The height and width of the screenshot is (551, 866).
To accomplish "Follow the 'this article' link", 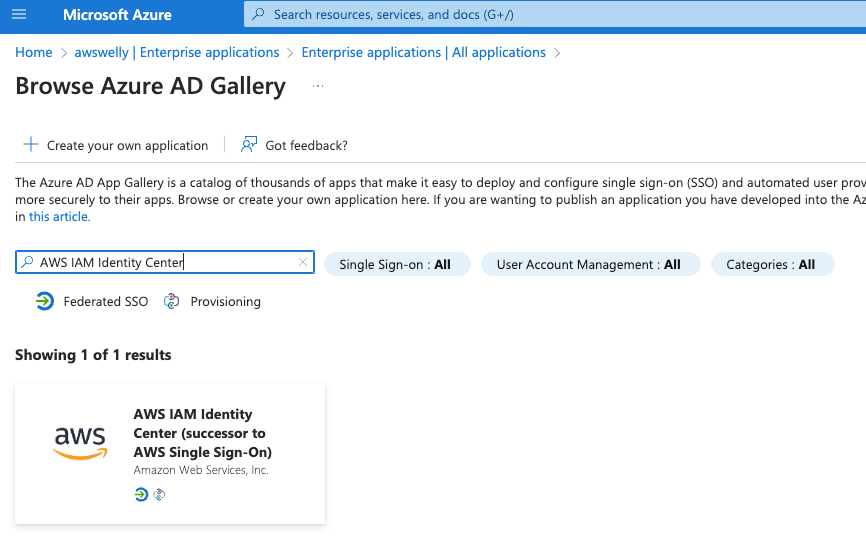I will coord(60,216).
